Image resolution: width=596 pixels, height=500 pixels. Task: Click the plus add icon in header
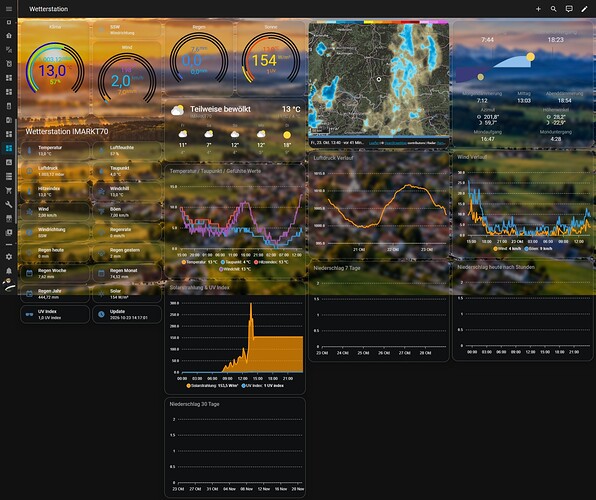(538, 9)
